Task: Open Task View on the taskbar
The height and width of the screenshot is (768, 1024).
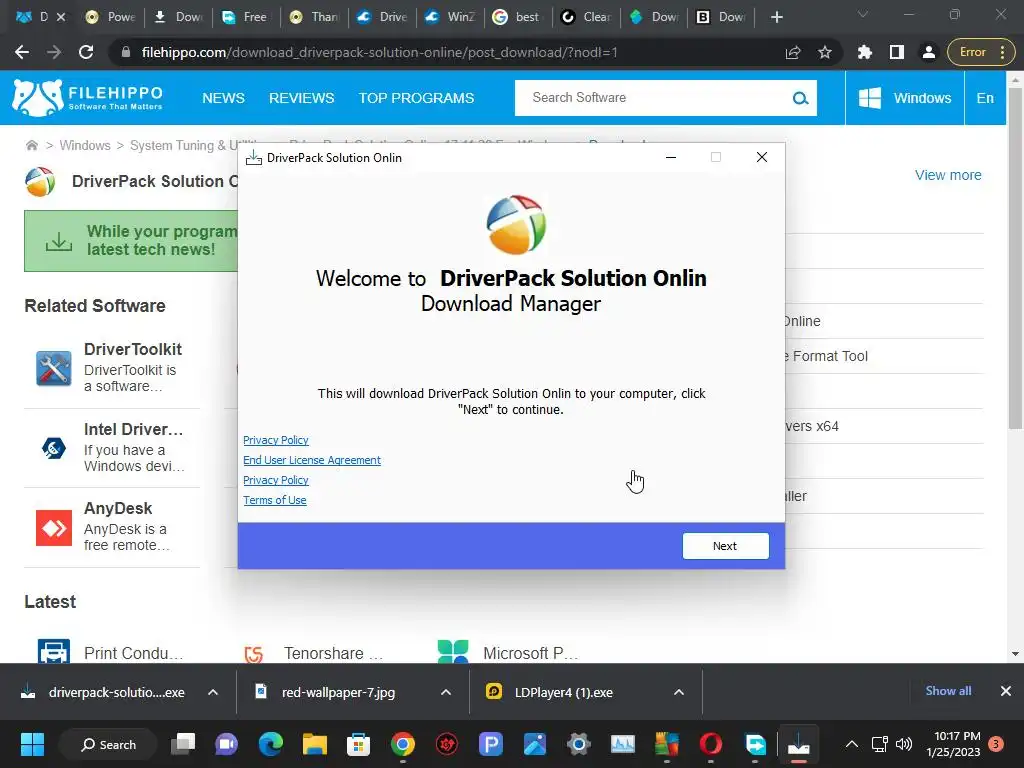Action: pos(183,744)
